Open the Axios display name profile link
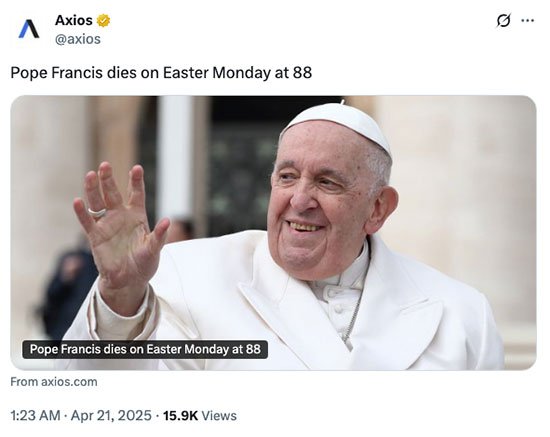This screenshot has width=550, height=437. tap(74, 20)
